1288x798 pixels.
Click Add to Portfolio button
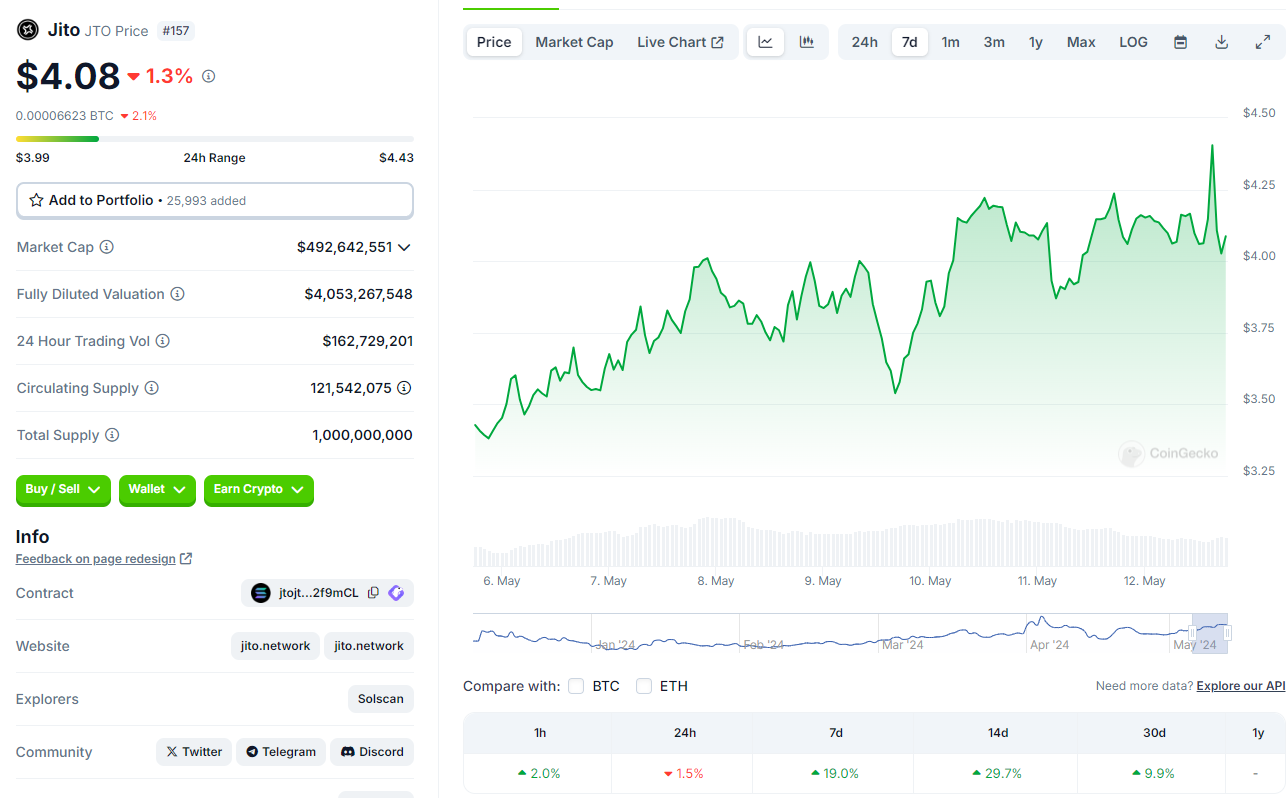click(215, 200)
